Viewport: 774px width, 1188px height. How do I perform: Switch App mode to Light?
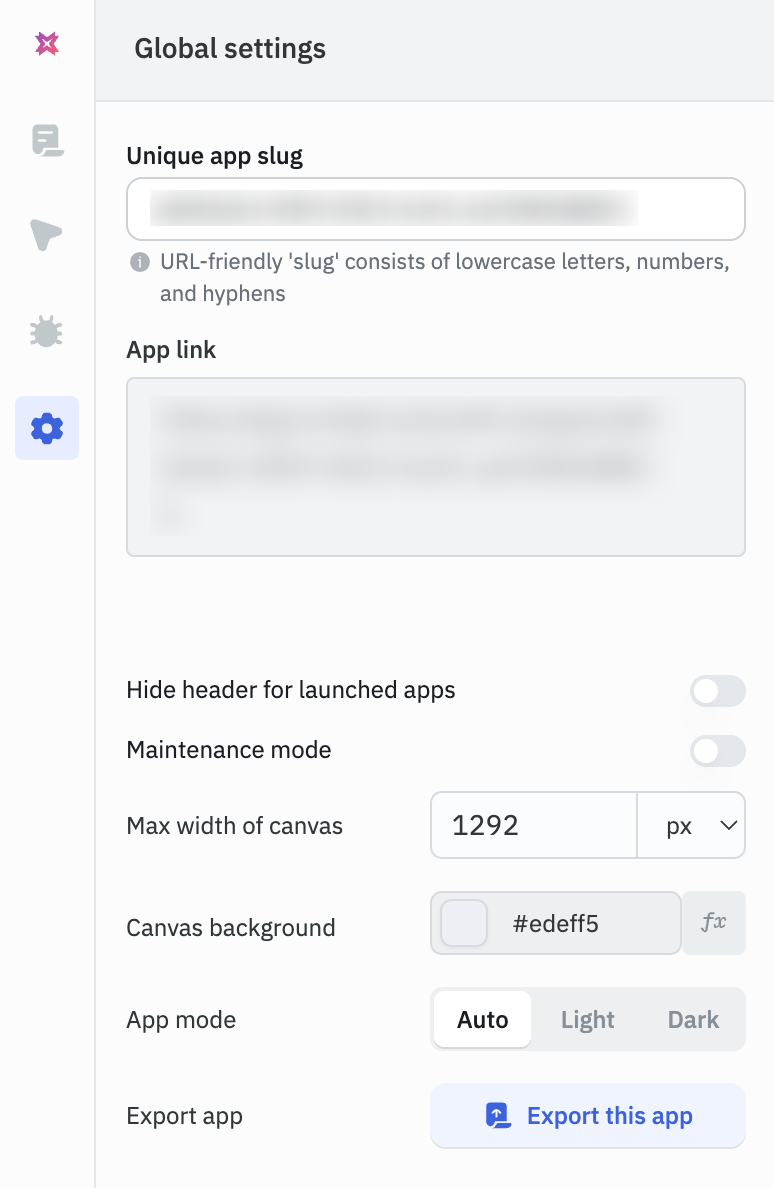pos(587,1019)
